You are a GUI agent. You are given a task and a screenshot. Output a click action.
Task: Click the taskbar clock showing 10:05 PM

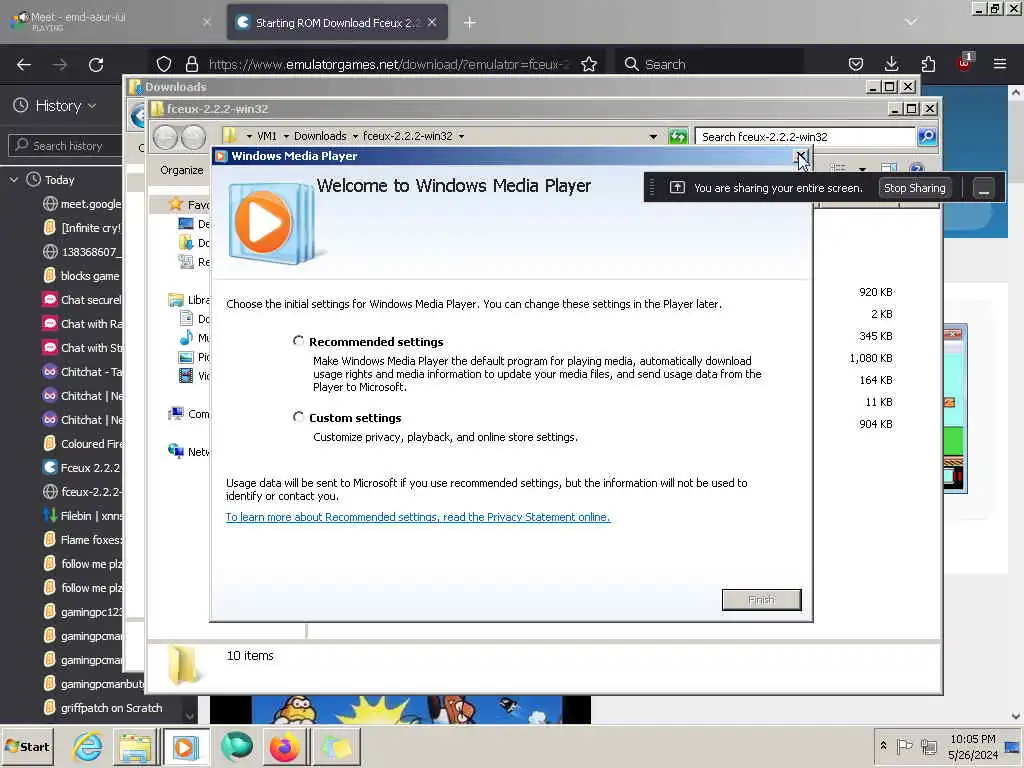click(973, 746)
